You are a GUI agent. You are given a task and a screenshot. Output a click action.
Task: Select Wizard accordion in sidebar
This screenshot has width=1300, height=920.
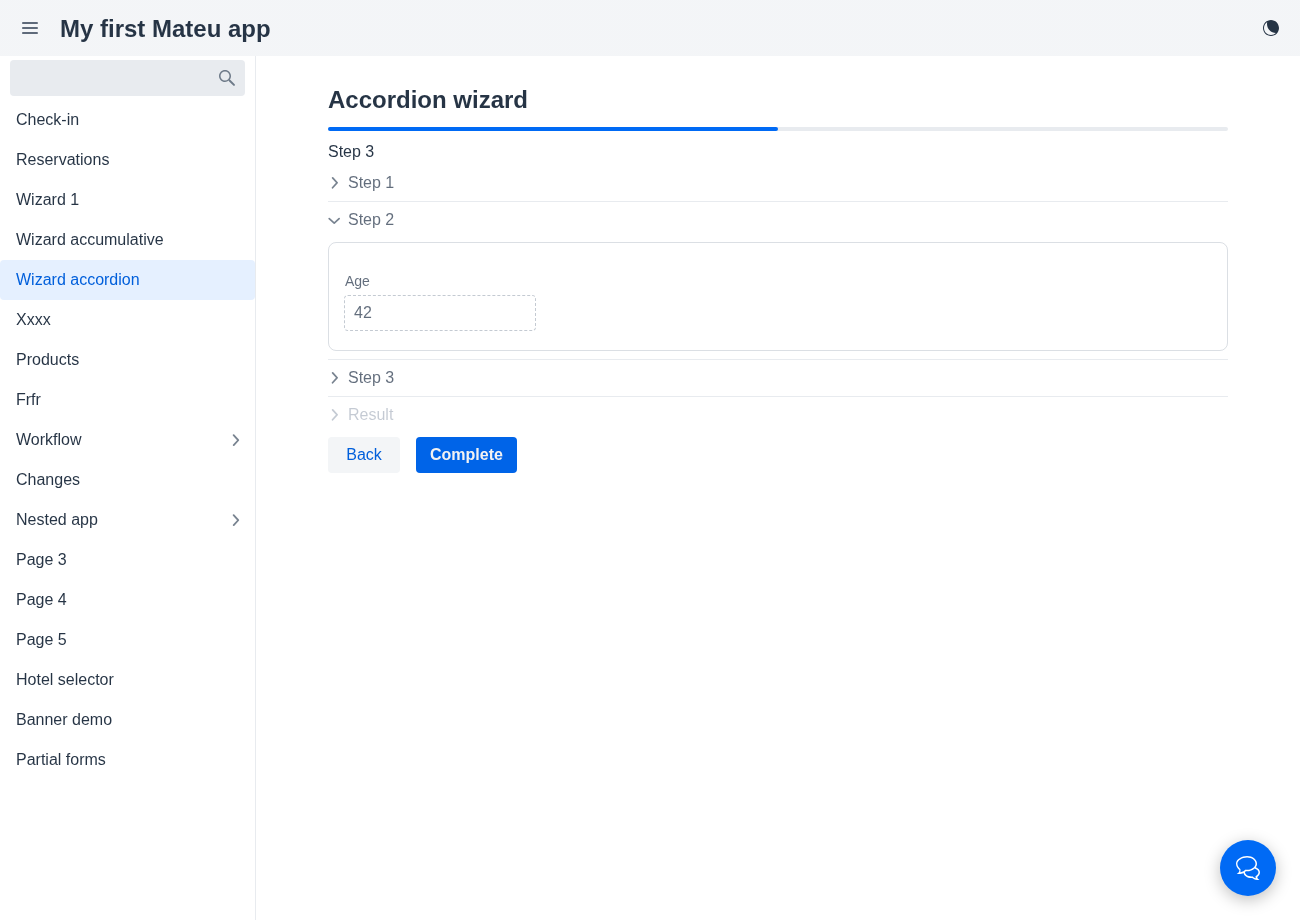pyautogui.click(x=127, y=280)
